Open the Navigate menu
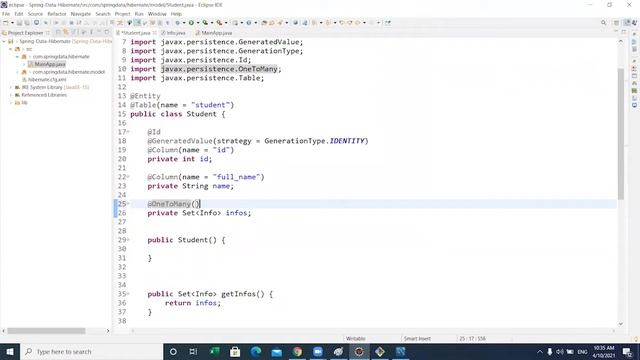Image resolution: width=640 pixels, height=360 pixels. click(81, 14)
